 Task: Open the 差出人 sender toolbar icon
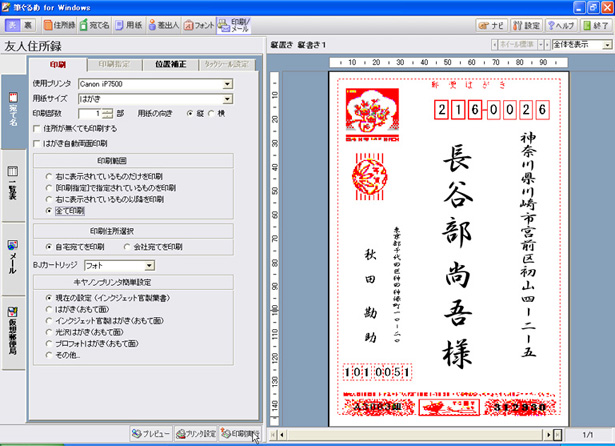165,23
